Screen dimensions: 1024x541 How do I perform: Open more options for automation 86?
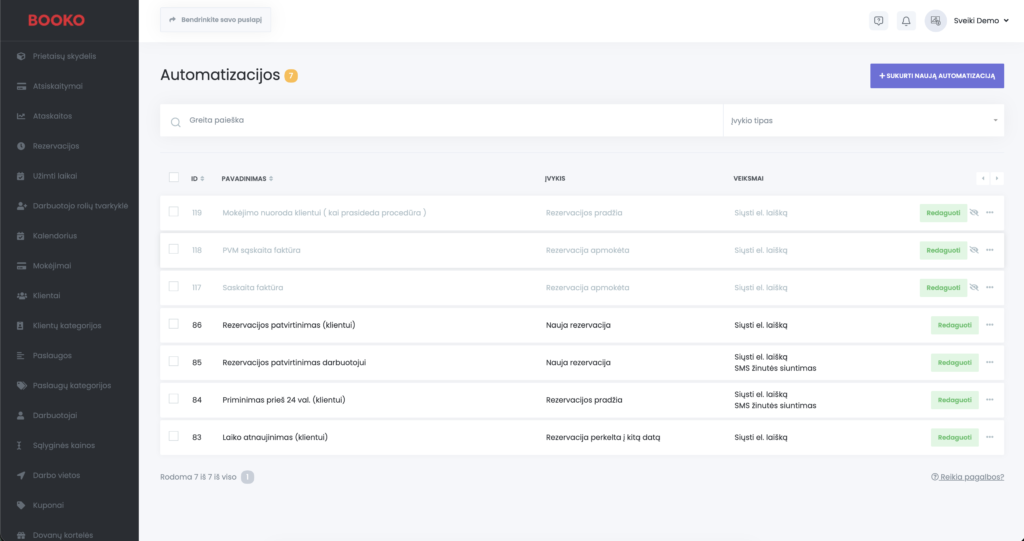tap(990, 325)
